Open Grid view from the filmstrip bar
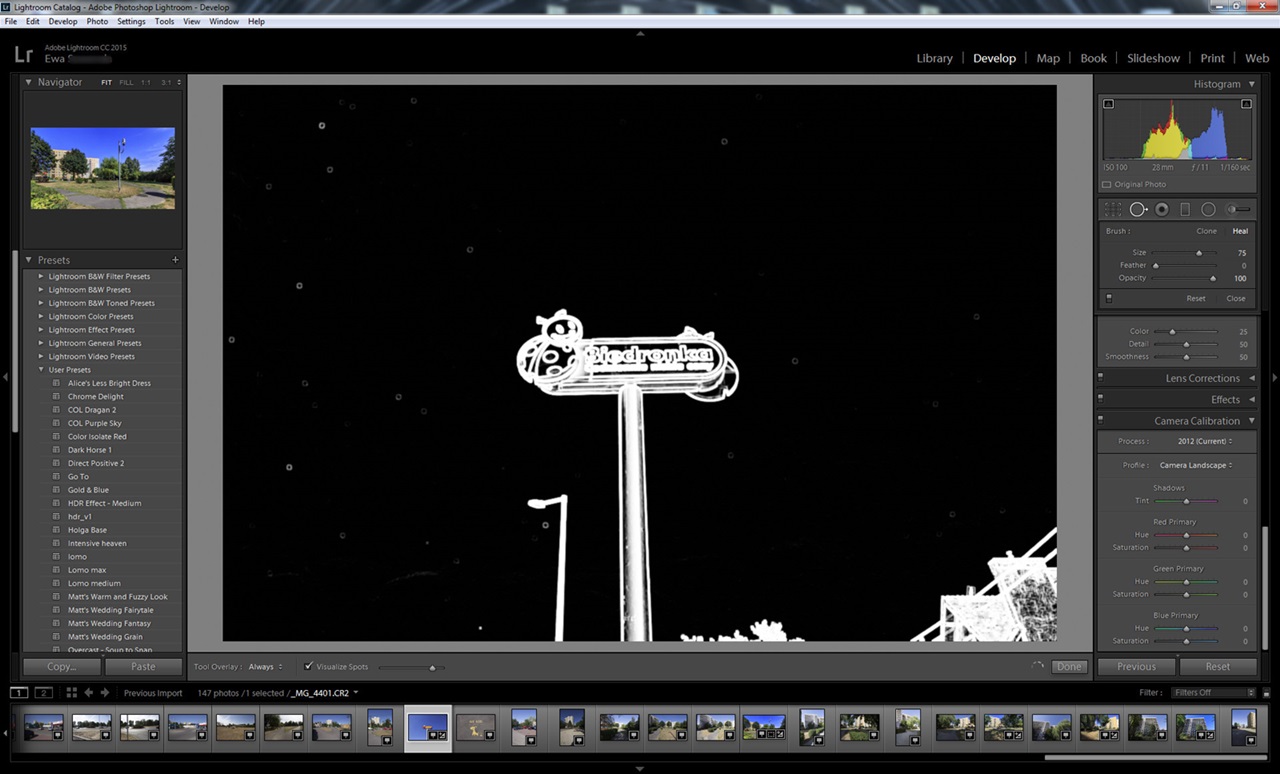 pyautogui.click(x=72, y=692)
